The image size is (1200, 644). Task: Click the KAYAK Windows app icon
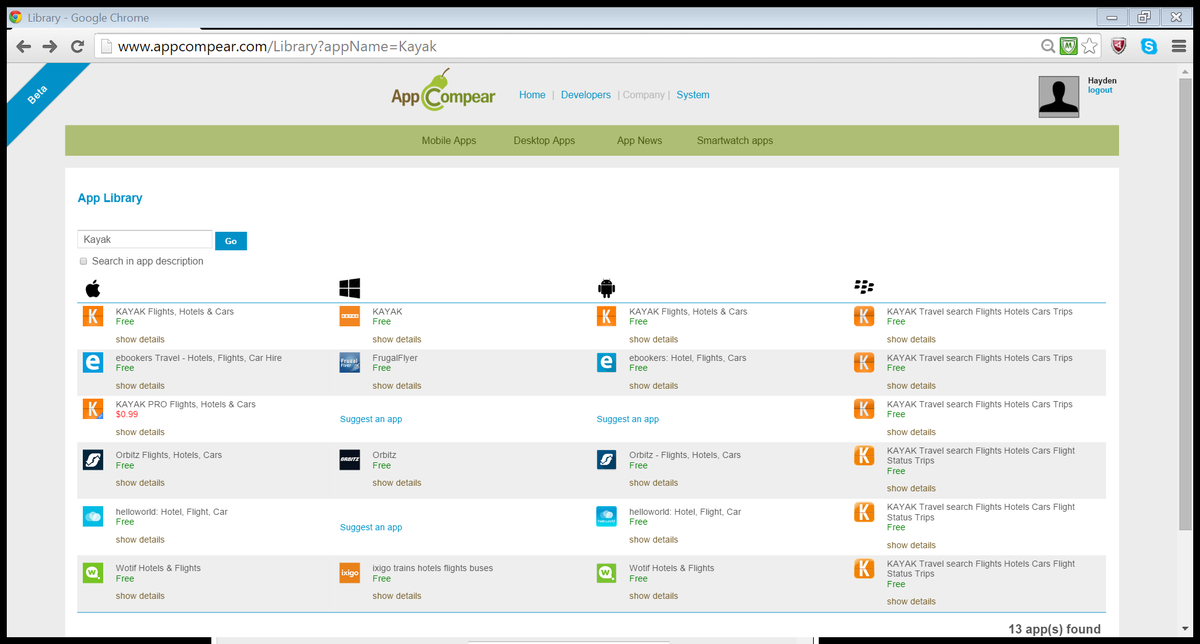[x=349, y=316]
